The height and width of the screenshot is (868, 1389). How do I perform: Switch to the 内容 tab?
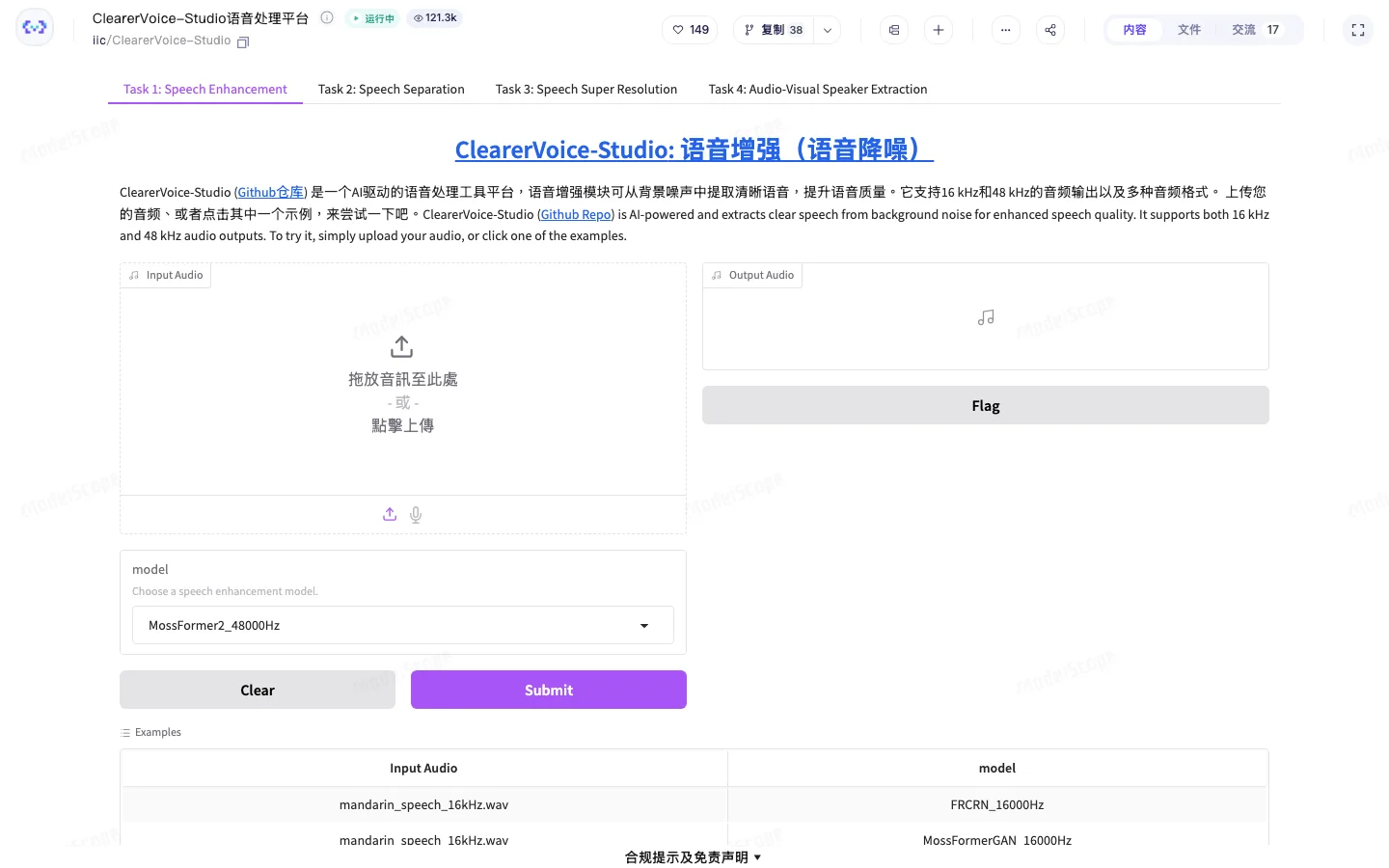[1134, 30]
